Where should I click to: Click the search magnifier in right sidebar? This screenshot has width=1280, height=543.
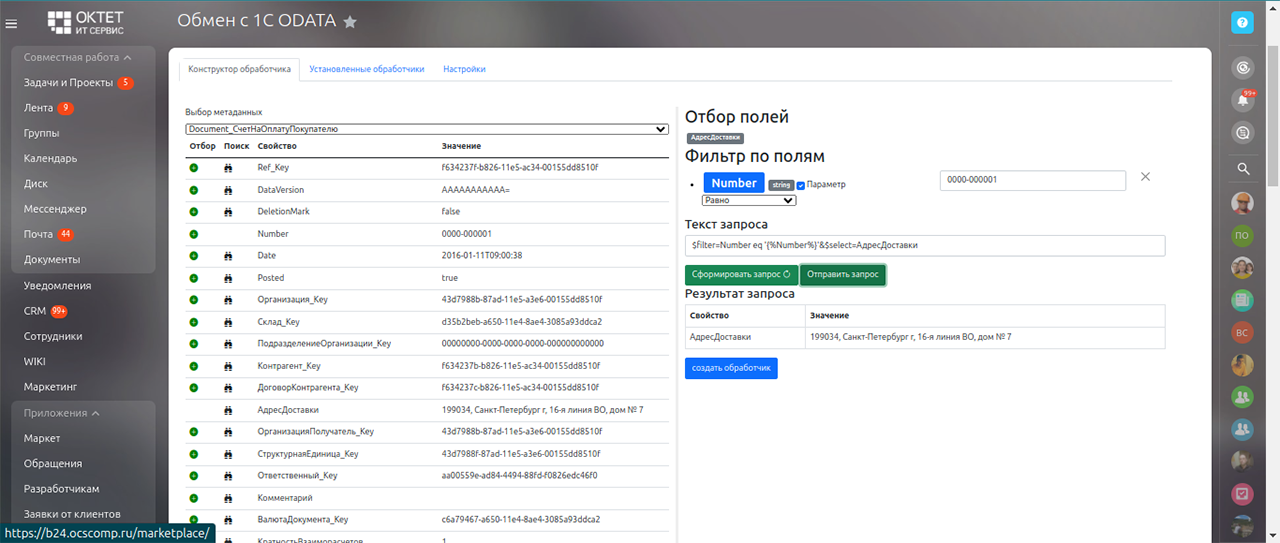[1243, 168]
